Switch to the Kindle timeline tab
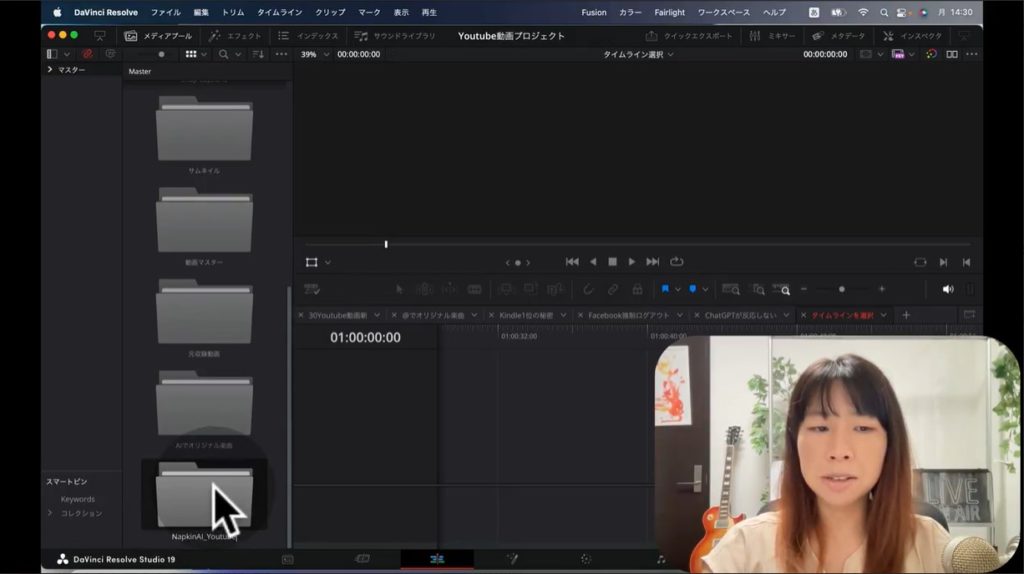The height and width of the screenshot is (574, 1024). (x=528, y=315)
